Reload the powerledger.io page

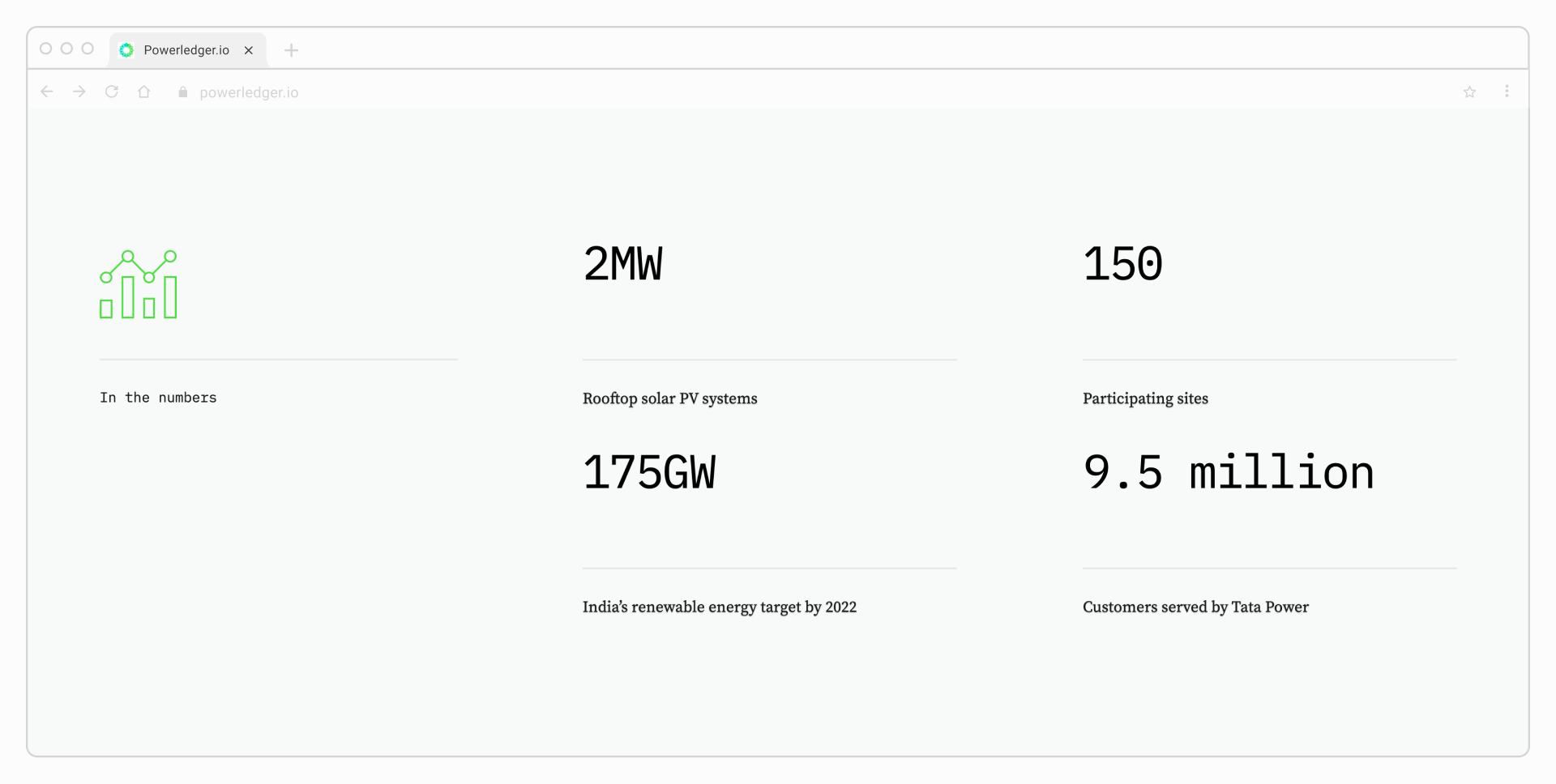(111, 92)
